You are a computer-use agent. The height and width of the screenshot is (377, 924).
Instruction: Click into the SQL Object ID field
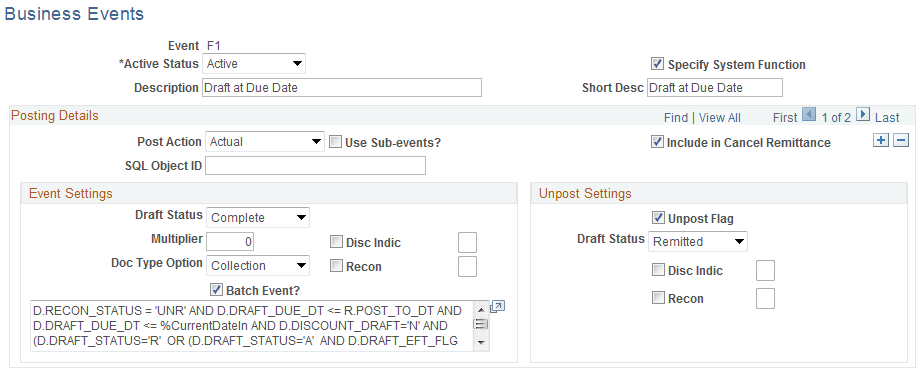point(315,166)
